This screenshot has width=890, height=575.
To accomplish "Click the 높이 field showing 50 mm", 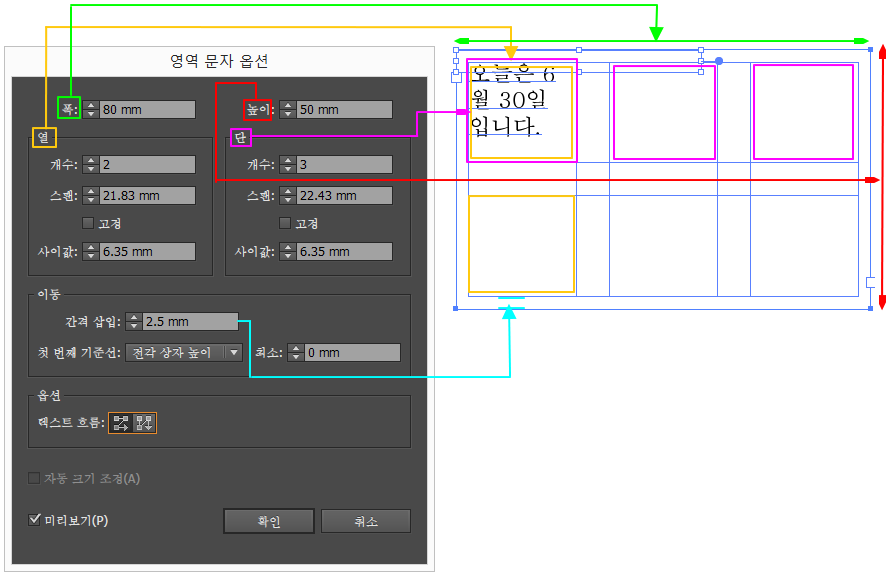I will [x=344, y=110].
